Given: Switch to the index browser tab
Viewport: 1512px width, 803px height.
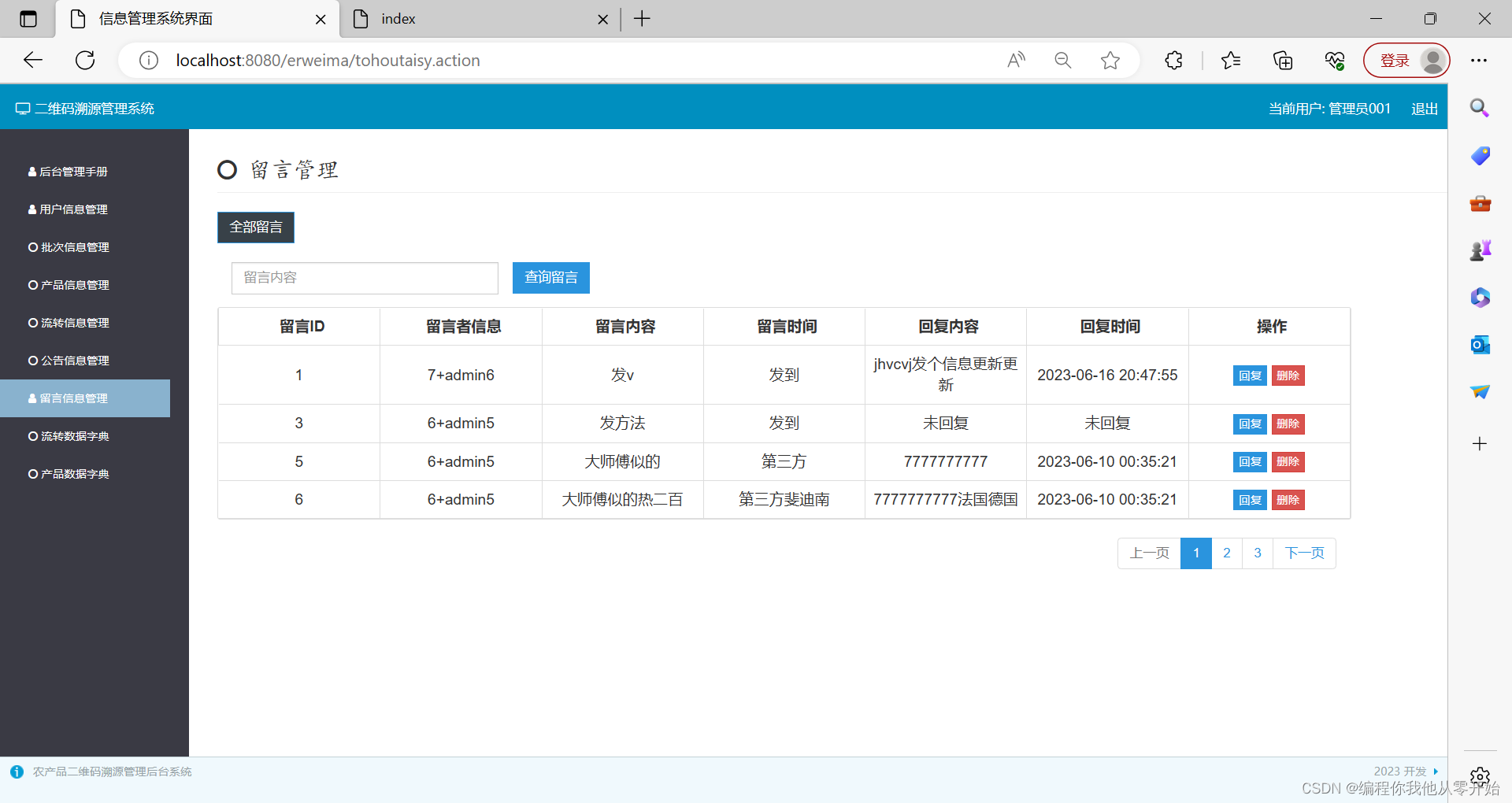Looking at the screenshot, I should tap(480, 19).
